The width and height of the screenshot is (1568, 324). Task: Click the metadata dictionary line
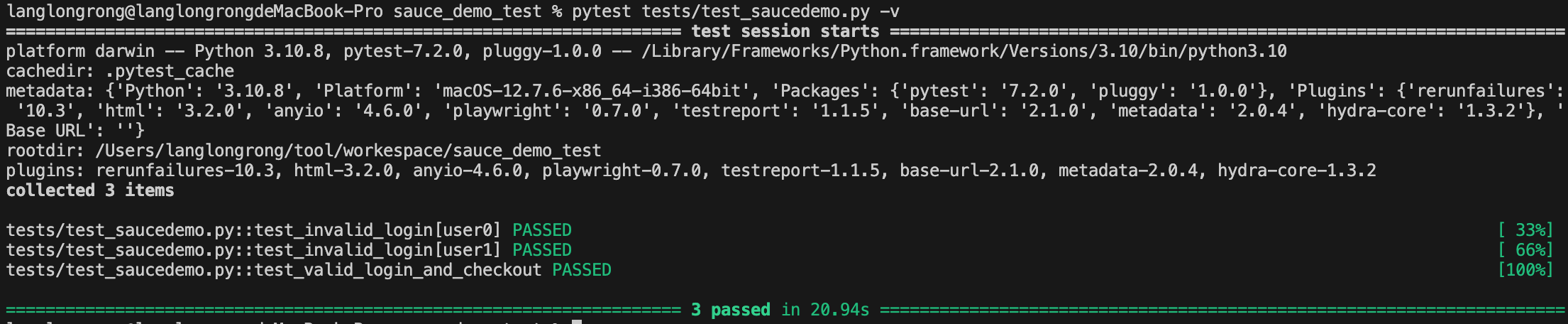[784, 111]
